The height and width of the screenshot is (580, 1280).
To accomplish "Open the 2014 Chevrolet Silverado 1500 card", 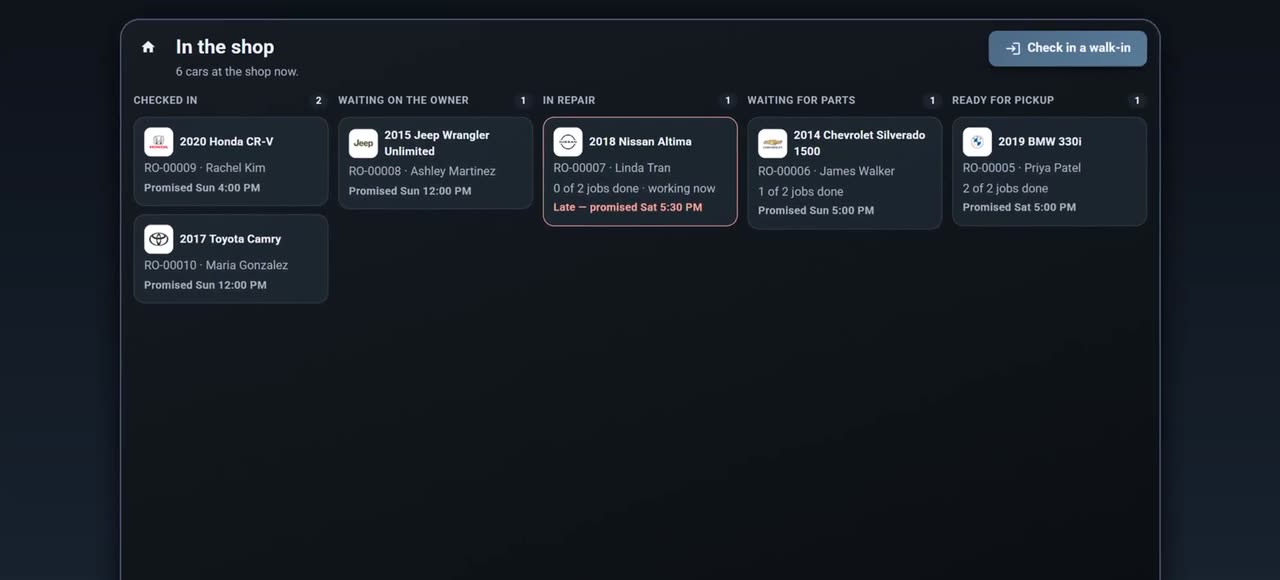I will pos(845,173).
